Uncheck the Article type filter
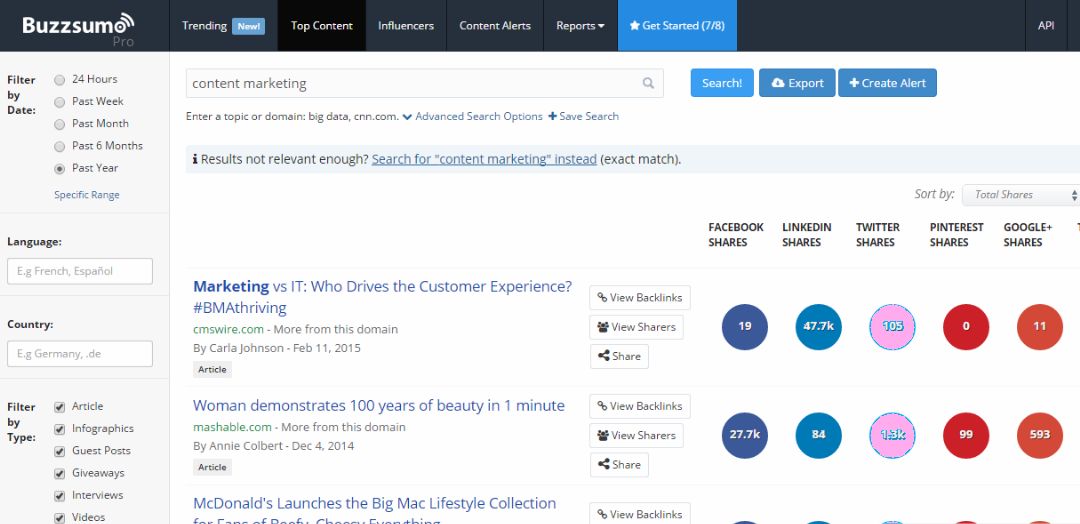The image size is (1080, 524). tap(60, 407)
